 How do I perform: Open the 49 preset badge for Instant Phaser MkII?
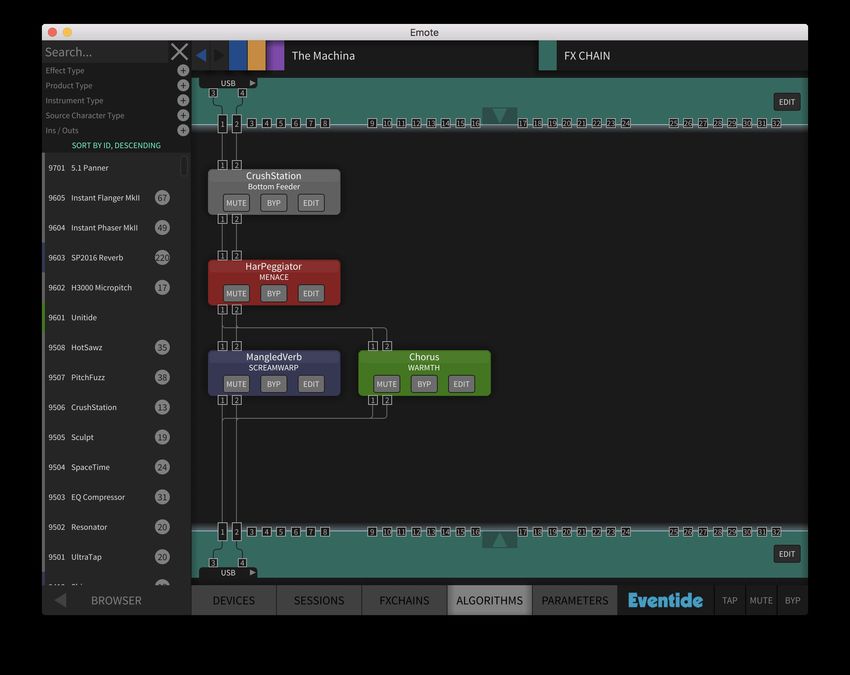coord(162,228)
